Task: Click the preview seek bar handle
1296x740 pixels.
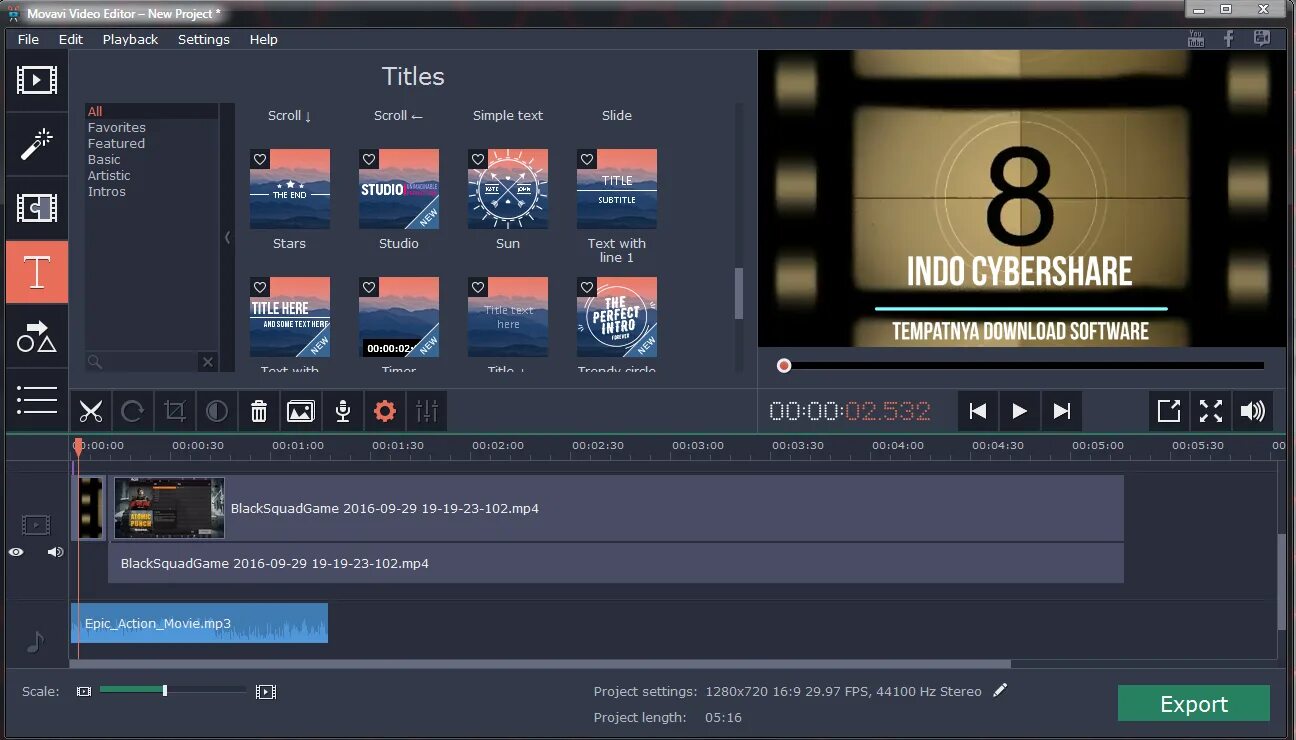Action: (784, 366)
